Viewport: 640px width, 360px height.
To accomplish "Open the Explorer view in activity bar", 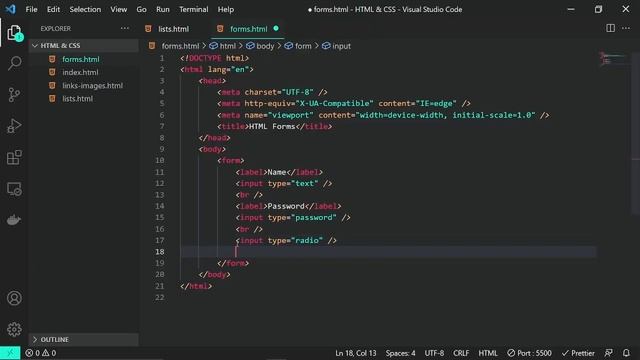I will [14, 33].
